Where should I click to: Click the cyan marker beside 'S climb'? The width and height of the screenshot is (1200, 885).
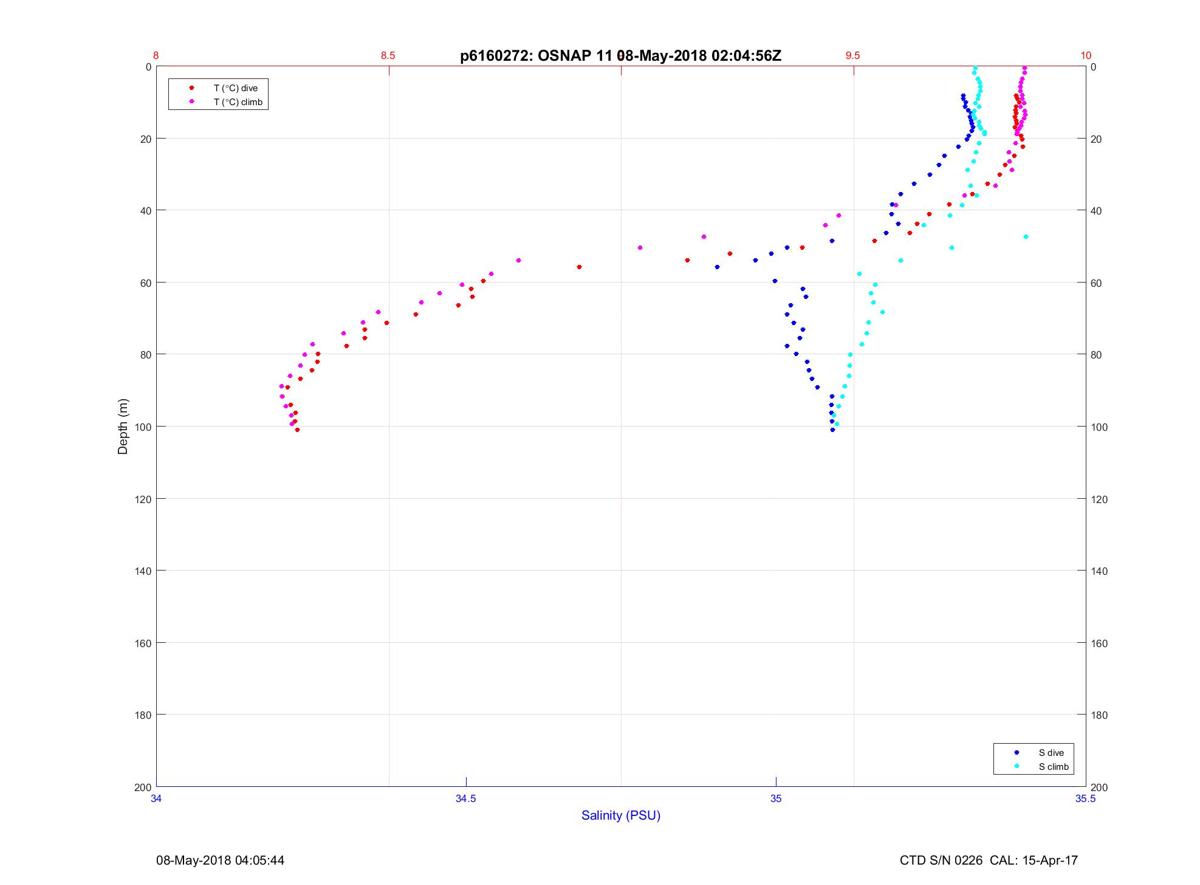(x=1017, y=767)
